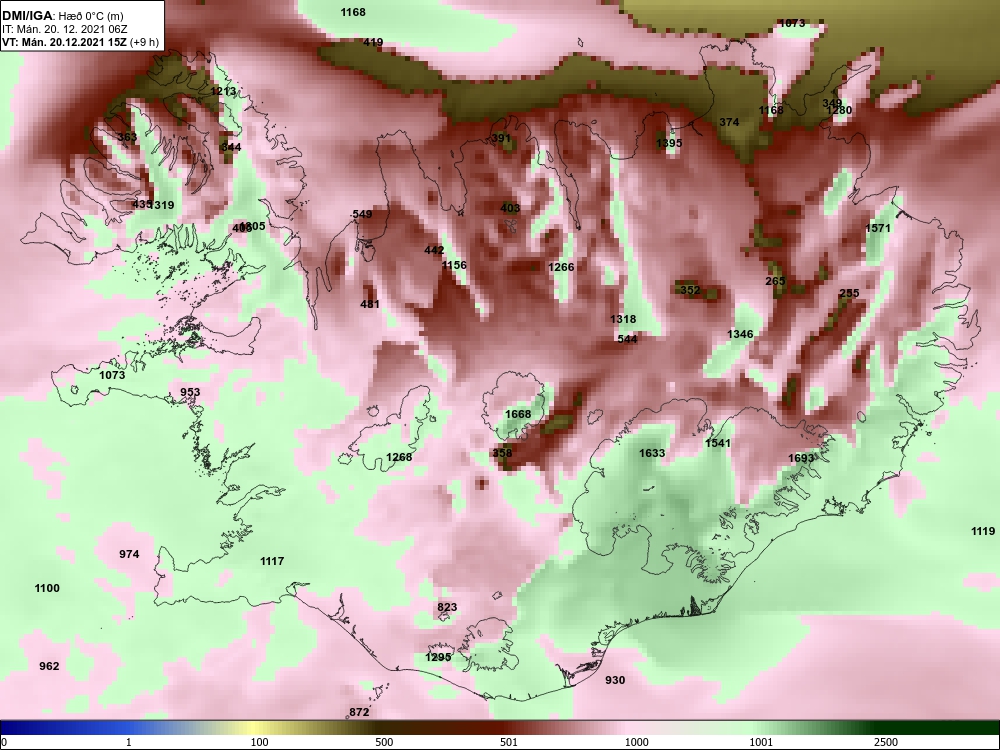Click the 374 height value

[x=729, y=122]
